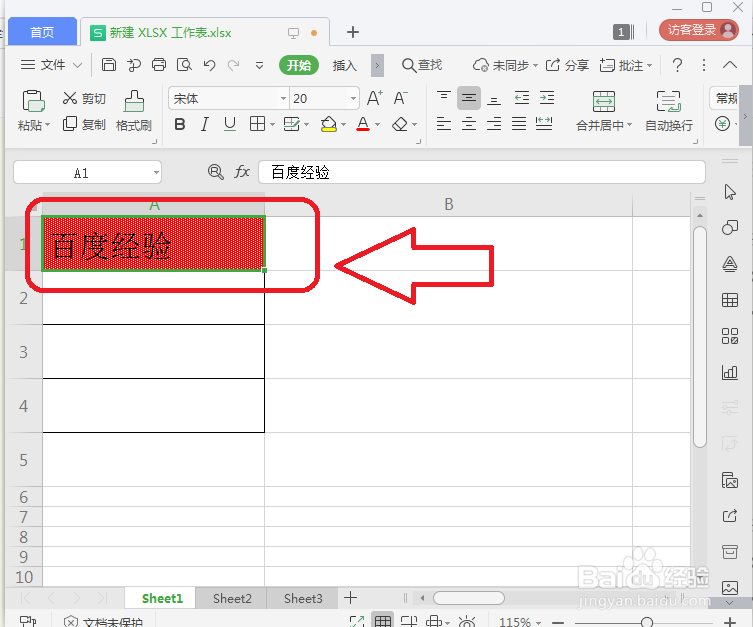Click the Save icon in quick toolbar
The height and width of the screenshot is (627, 753).
109,64
